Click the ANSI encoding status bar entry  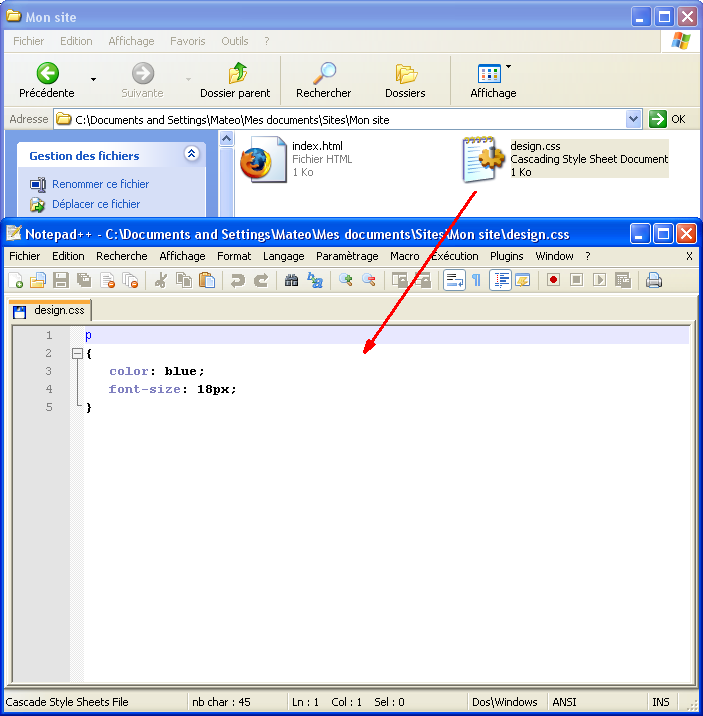tap(564, 702)
